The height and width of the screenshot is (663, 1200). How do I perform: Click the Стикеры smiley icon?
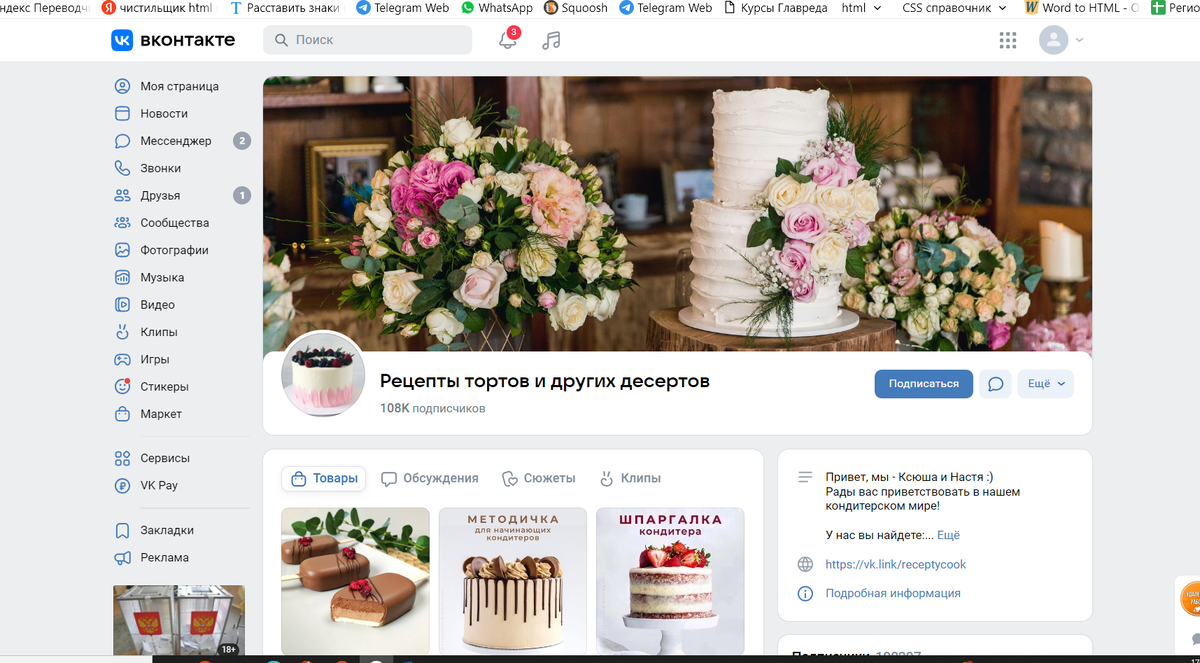pyautogui.click(x=122, y=386)
